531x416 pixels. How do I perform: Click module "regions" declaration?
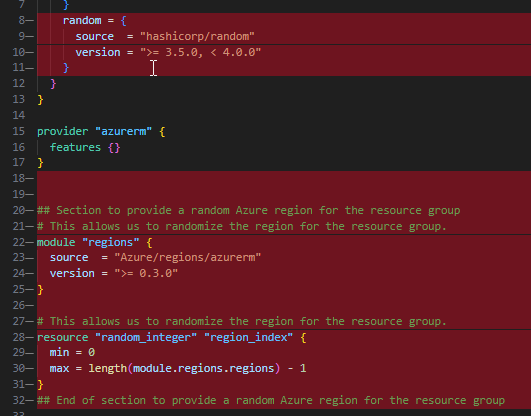[94, 242]
